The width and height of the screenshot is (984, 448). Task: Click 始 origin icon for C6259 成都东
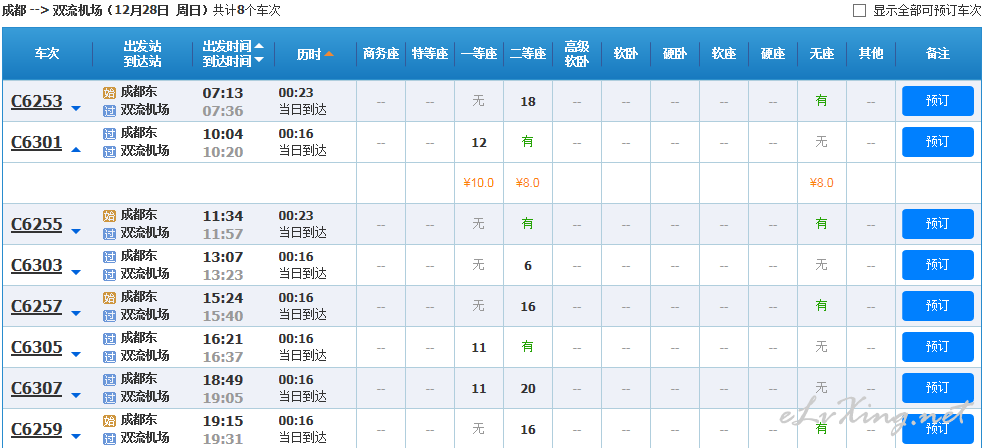point(109,420)
